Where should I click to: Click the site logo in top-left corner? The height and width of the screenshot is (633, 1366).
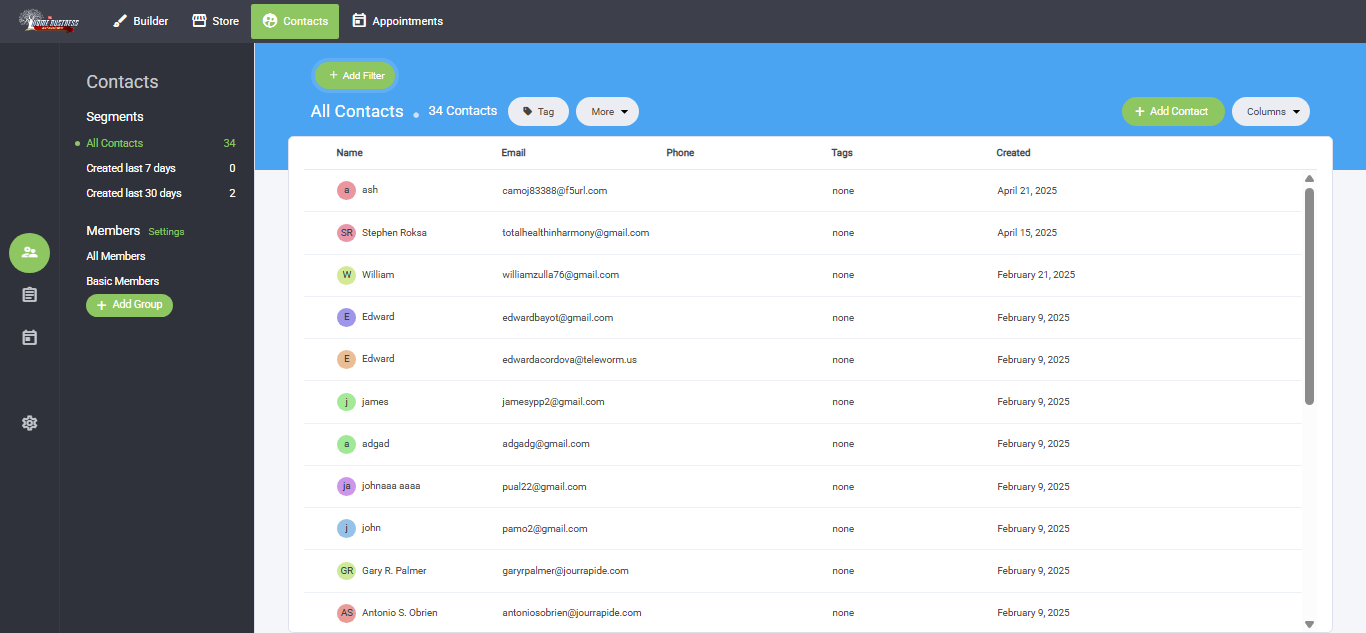[49, 21]
